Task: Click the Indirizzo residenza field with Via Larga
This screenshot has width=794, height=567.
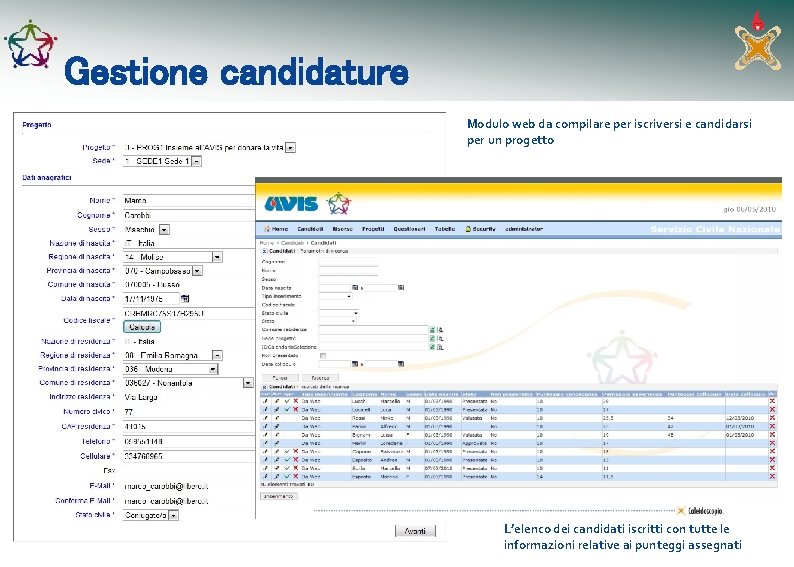Action: (x=188, y=397)
